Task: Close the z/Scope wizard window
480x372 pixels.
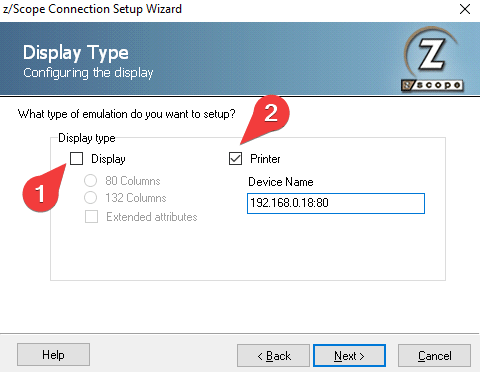Action: tap(465, 9)
